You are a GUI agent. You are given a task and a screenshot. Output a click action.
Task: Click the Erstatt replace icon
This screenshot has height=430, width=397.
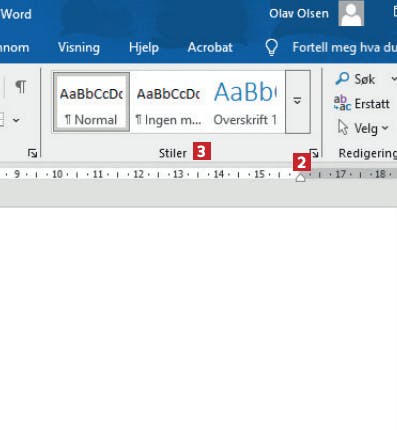pos(342,103)
